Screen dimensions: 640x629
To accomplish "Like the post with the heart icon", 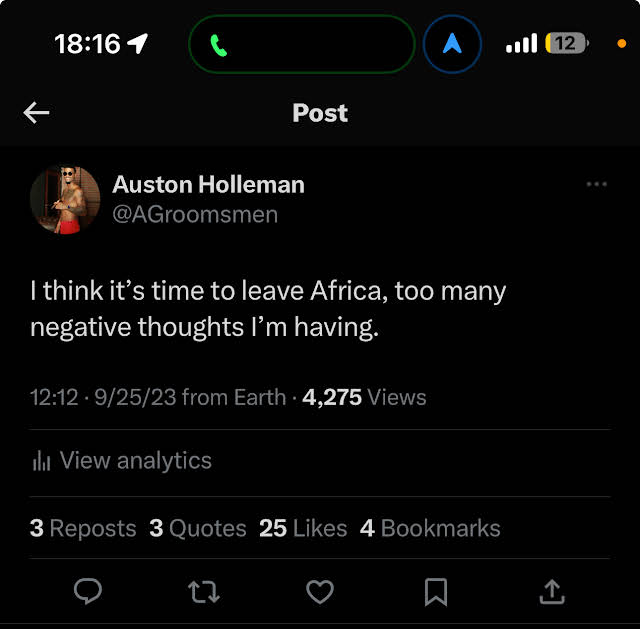I will 320,591.
